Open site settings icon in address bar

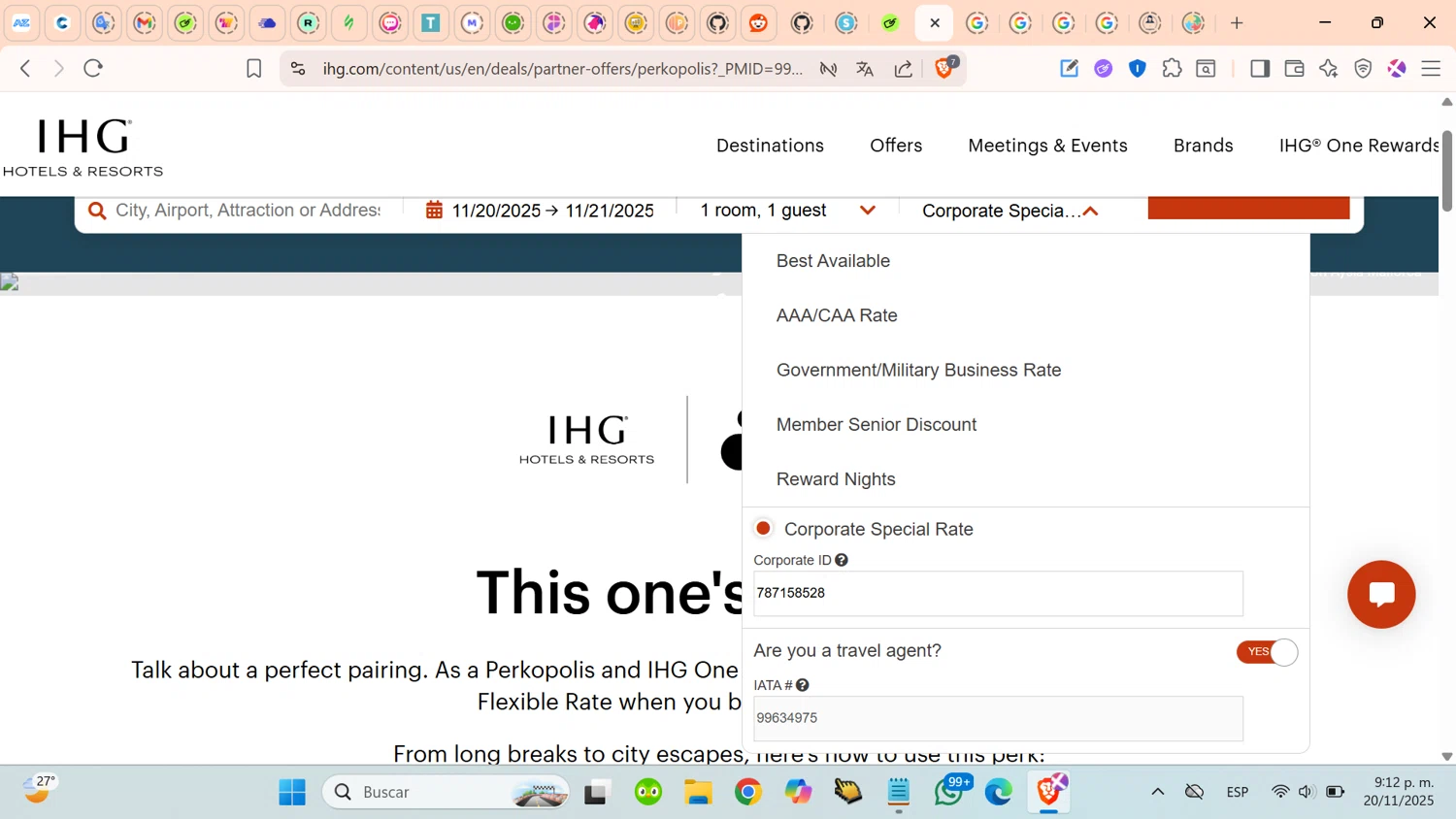tap(298, 69)
